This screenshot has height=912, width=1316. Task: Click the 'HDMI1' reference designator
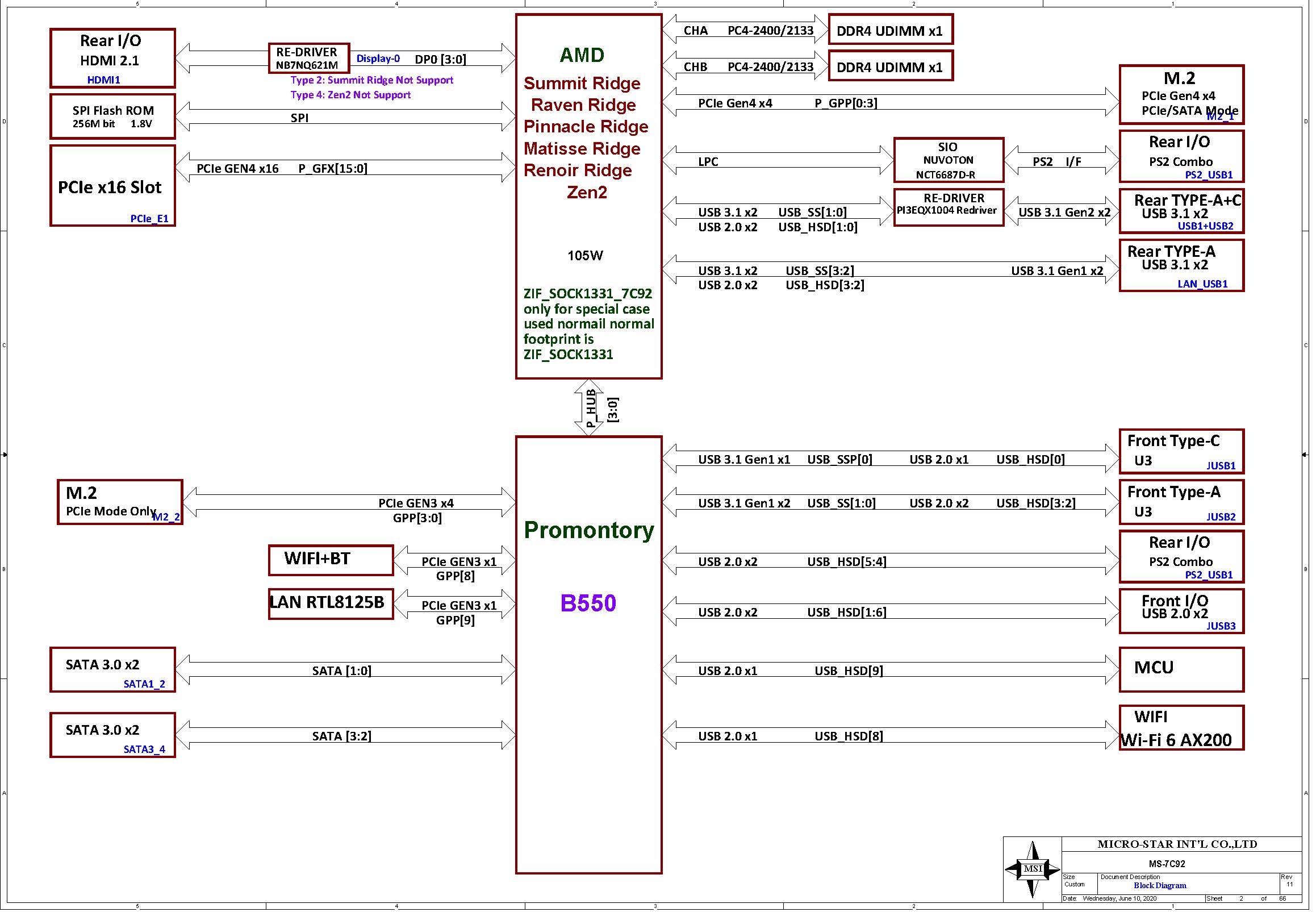pos(104,80)
